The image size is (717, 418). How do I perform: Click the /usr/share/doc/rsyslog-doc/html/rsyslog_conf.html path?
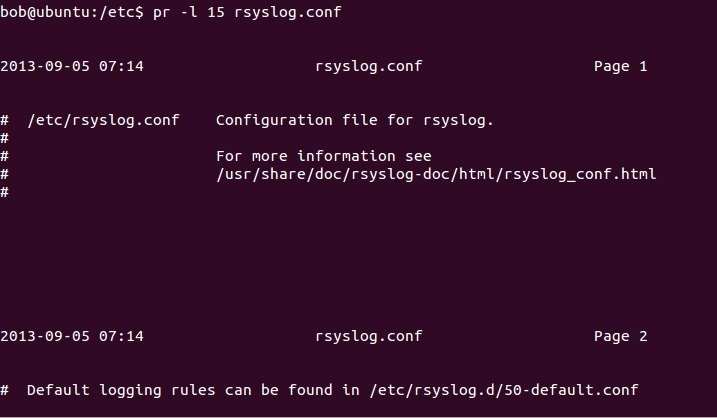[x=436, y=174]
